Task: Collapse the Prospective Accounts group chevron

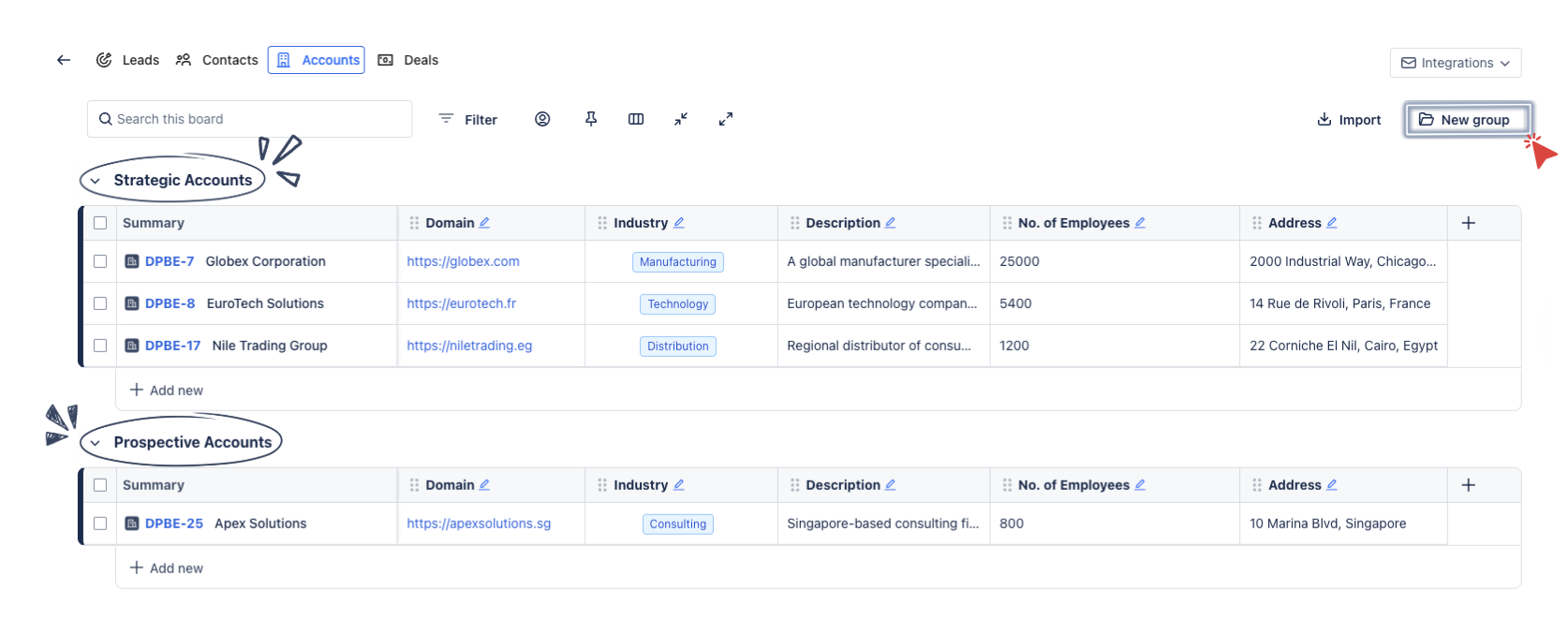Action: (96, 443)
